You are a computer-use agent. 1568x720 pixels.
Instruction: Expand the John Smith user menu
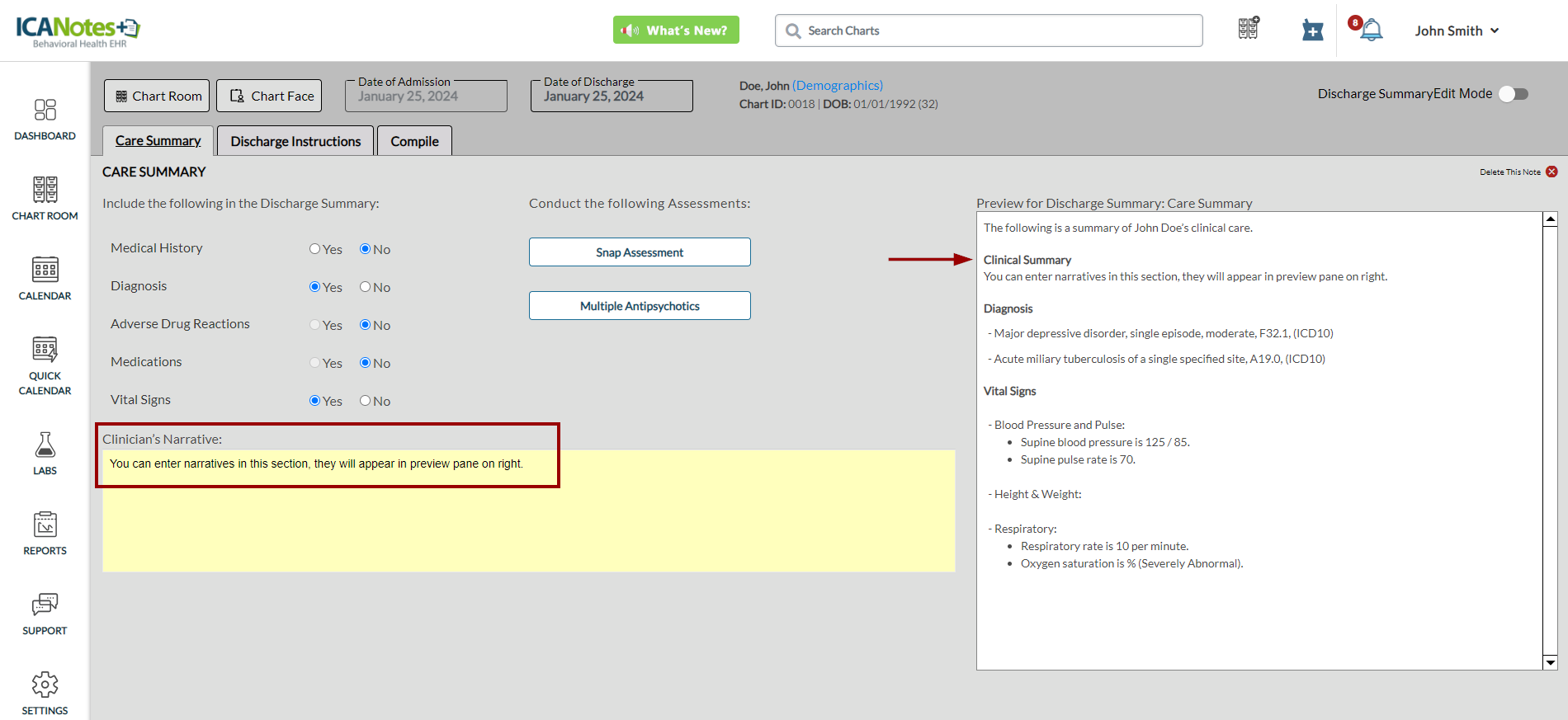pyautogui.click(x=1457, y=31)
